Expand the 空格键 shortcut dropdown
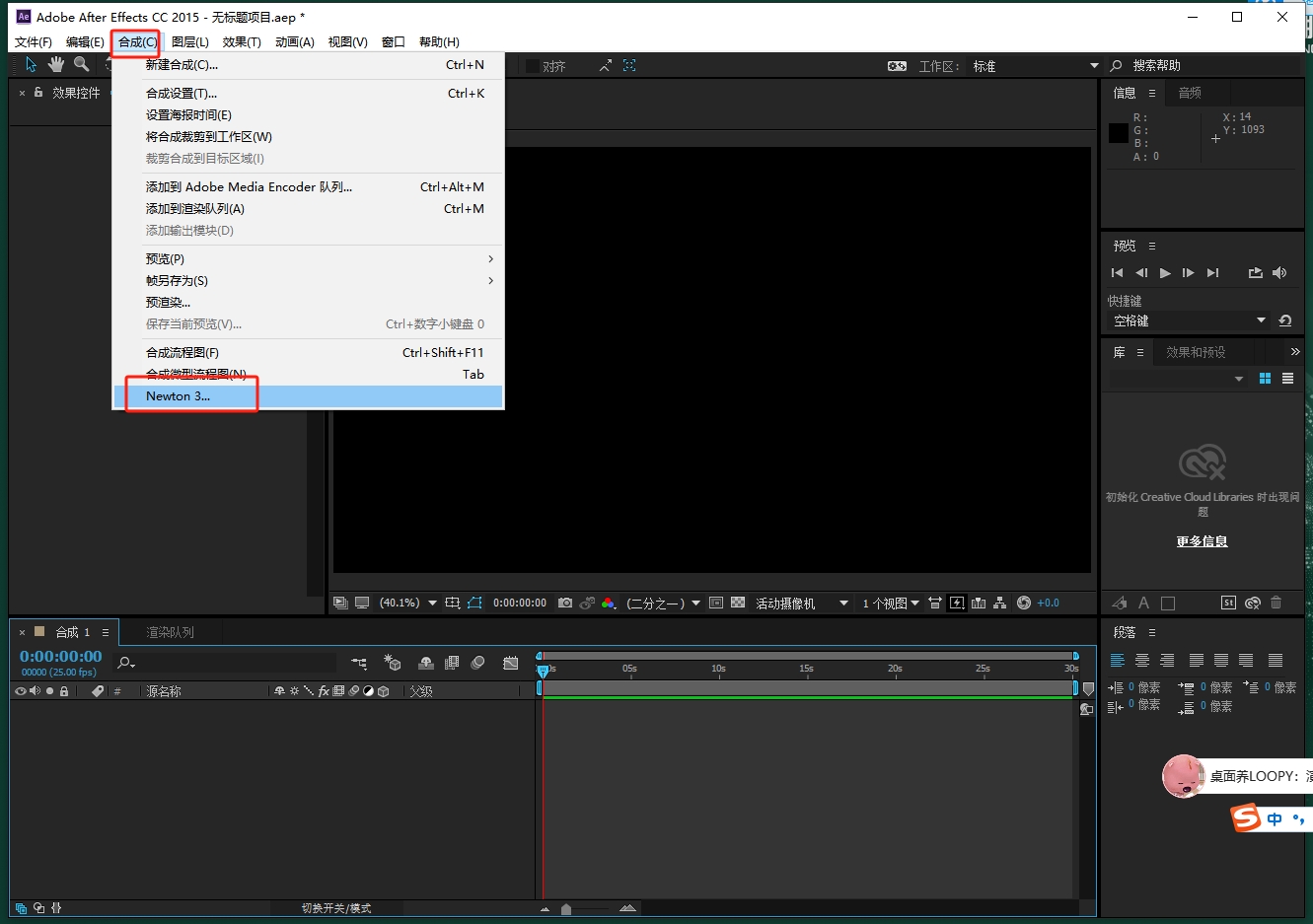Viewport: 1313px width, 924px height. [1261, 320]
